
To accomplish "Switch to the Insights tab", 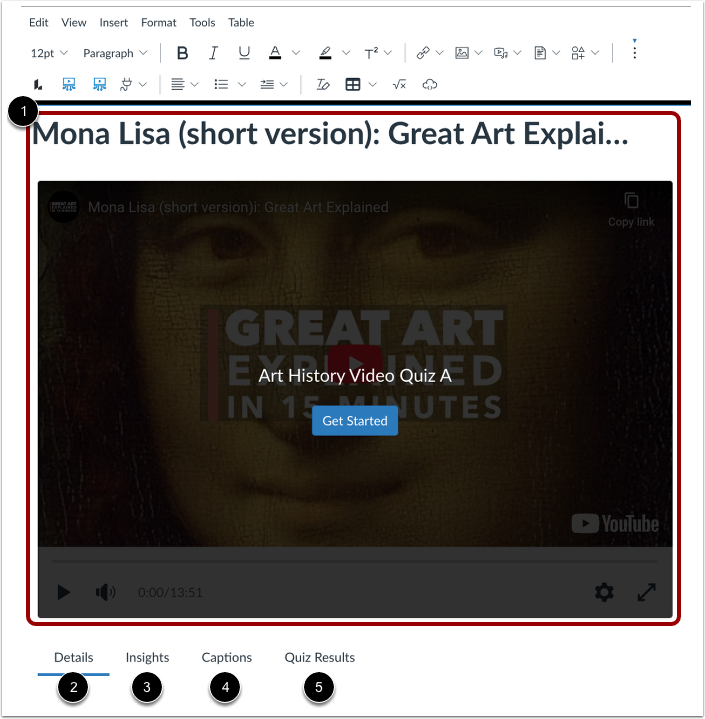I will point(147,658).
